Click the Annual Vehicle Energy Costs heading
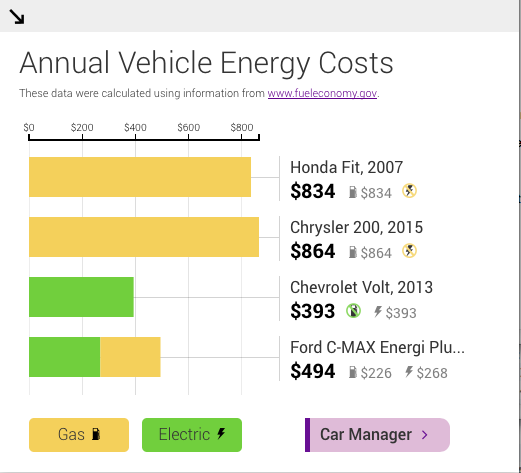Screen dimensions: 521x473 [206, 63]
